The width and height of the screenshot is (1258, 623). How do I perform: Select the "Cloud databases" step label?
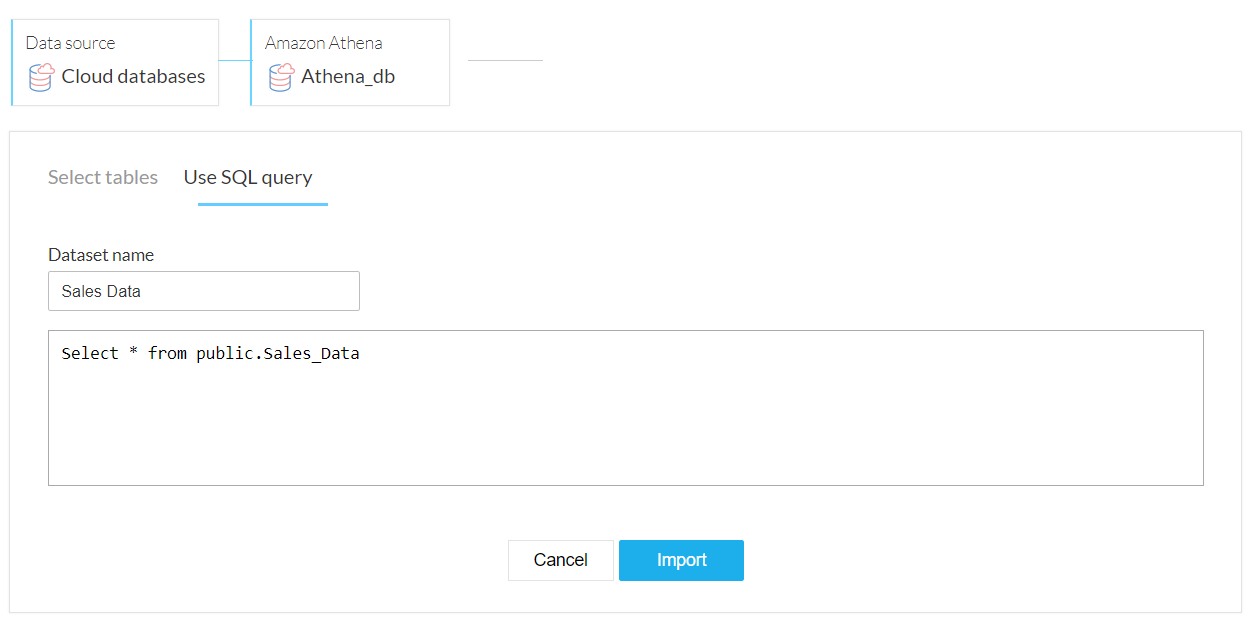click(x=133, y=77)
